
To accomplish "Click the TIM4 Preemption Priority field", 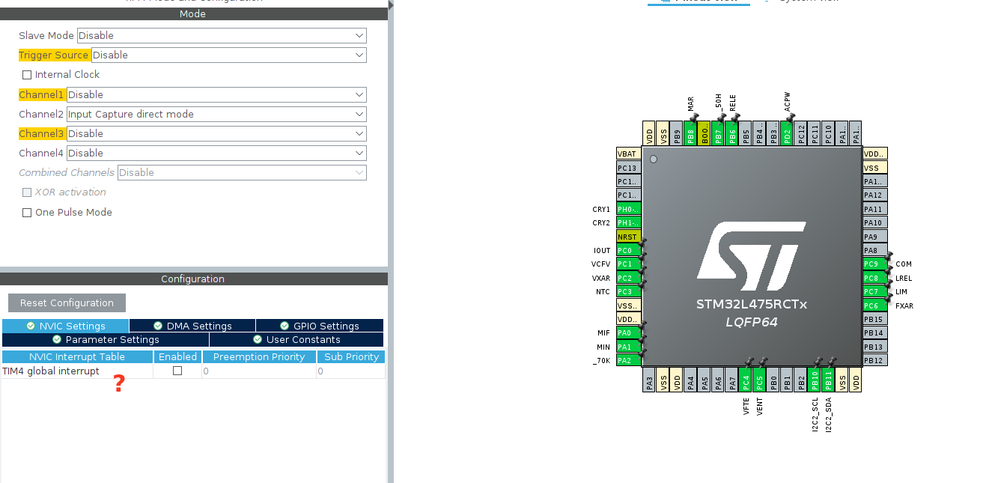I will (x=259, y=371).
